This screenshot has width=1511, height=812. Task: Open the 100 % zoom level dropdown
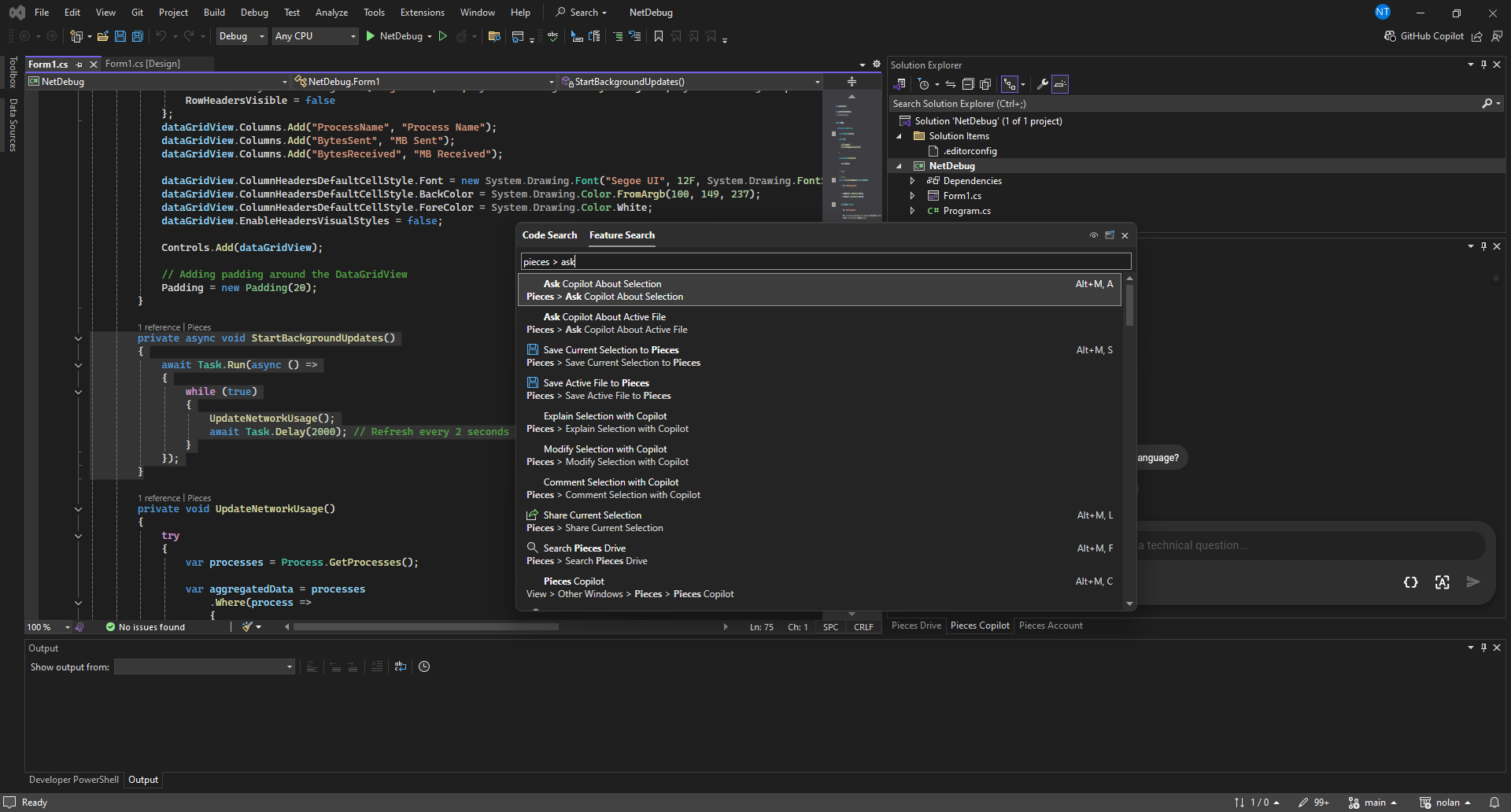49,627
